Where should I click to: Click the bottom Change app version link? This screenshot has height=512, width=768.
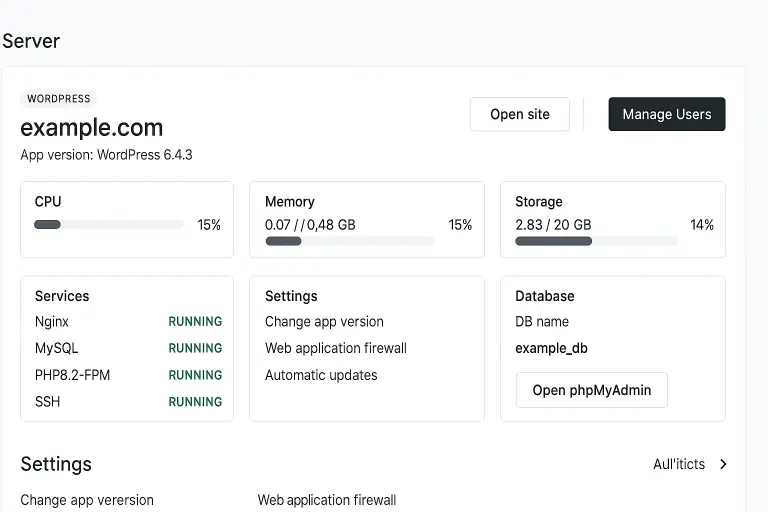coord(87,500)
